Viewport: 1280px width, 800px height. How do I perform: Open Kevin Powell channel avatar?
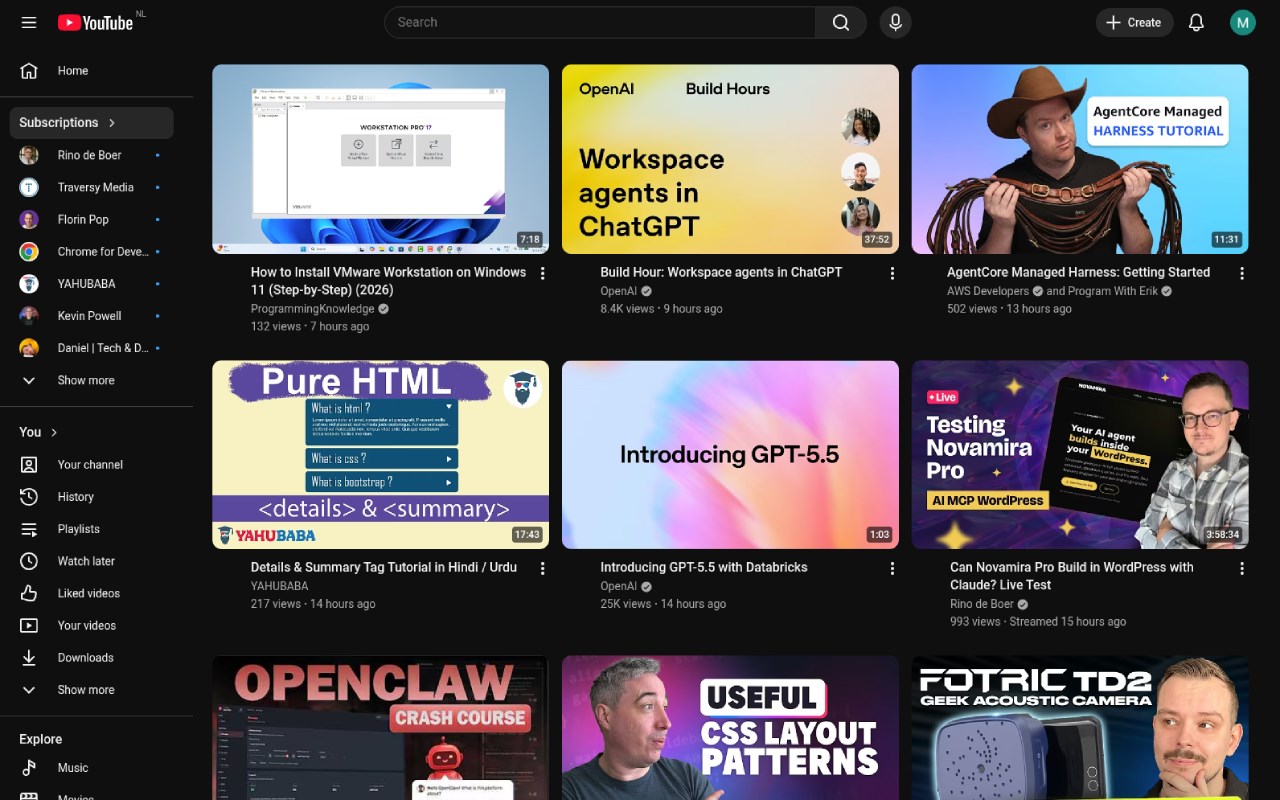29,316
